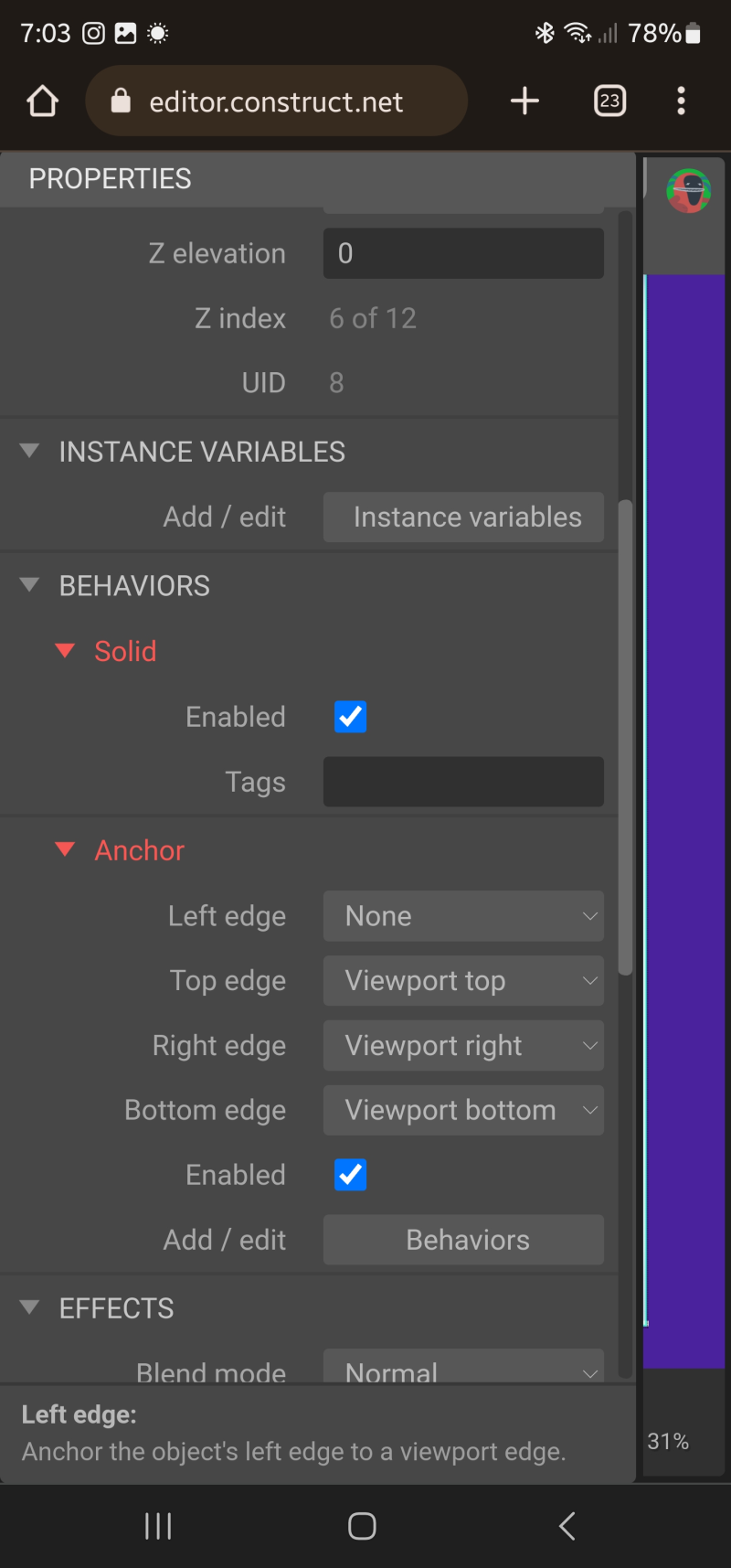Image resolution: width=731 pixels, height=1568 pixels.
Task: Open the tab switcher showing 23 tabs
Action: coord(609,101)
